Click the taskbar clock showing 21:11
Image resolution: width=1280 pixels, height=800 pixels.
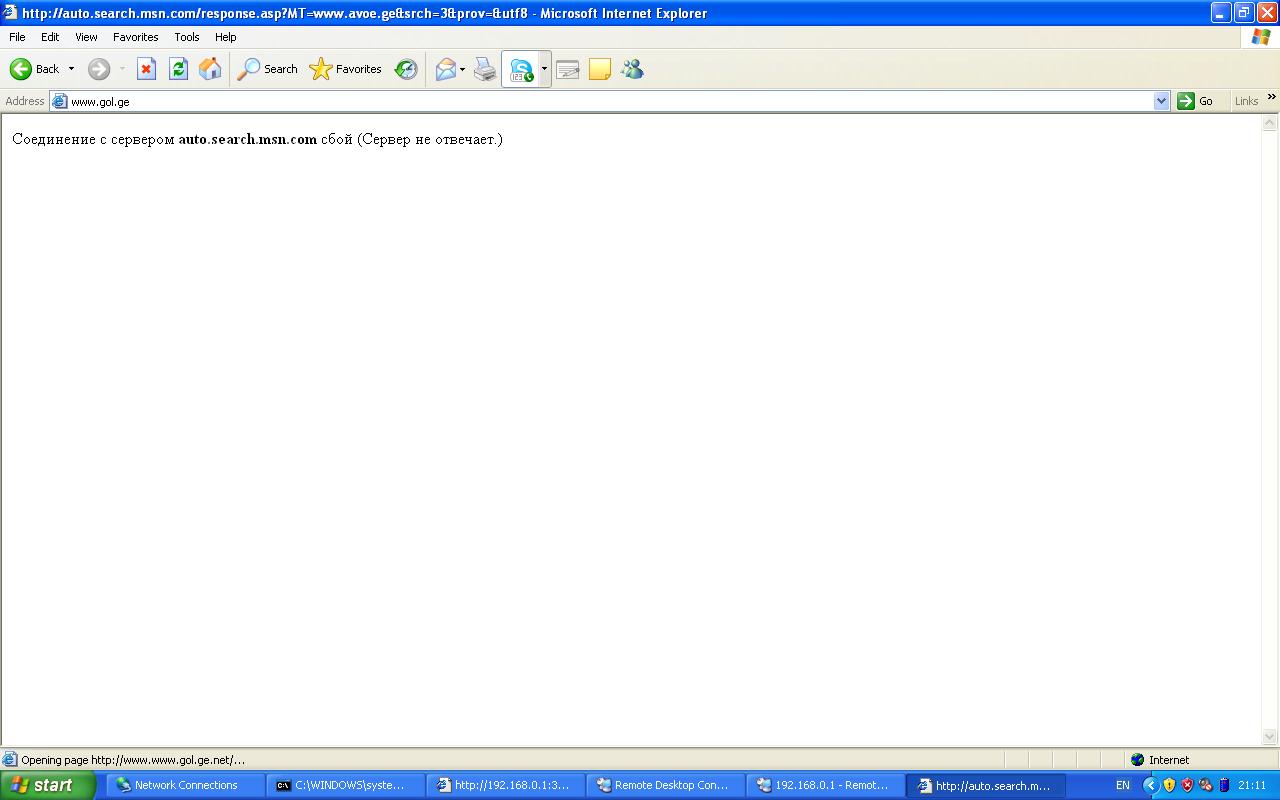pyautogui.click(x=1252, y=785)
